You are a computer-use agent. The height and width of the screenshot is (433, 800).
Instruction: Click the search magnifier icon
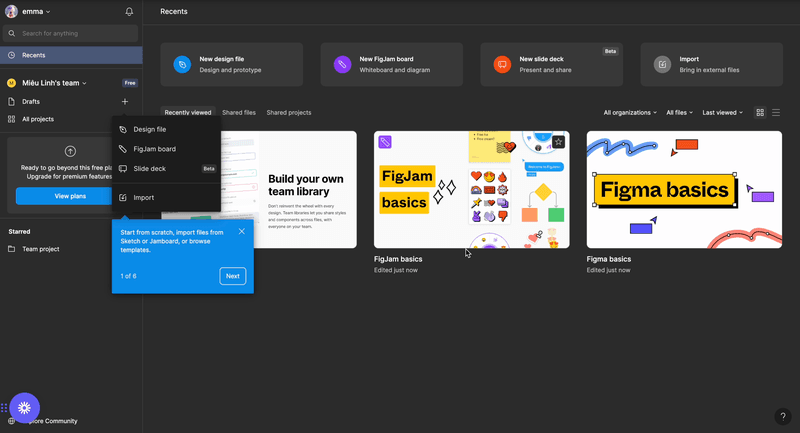click(12, 33)
